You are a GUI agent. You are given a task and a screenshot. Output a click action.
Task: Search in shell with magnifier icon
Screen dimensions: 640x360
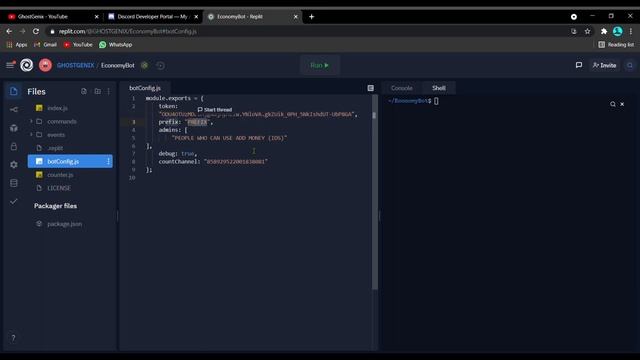click(613, 104)
